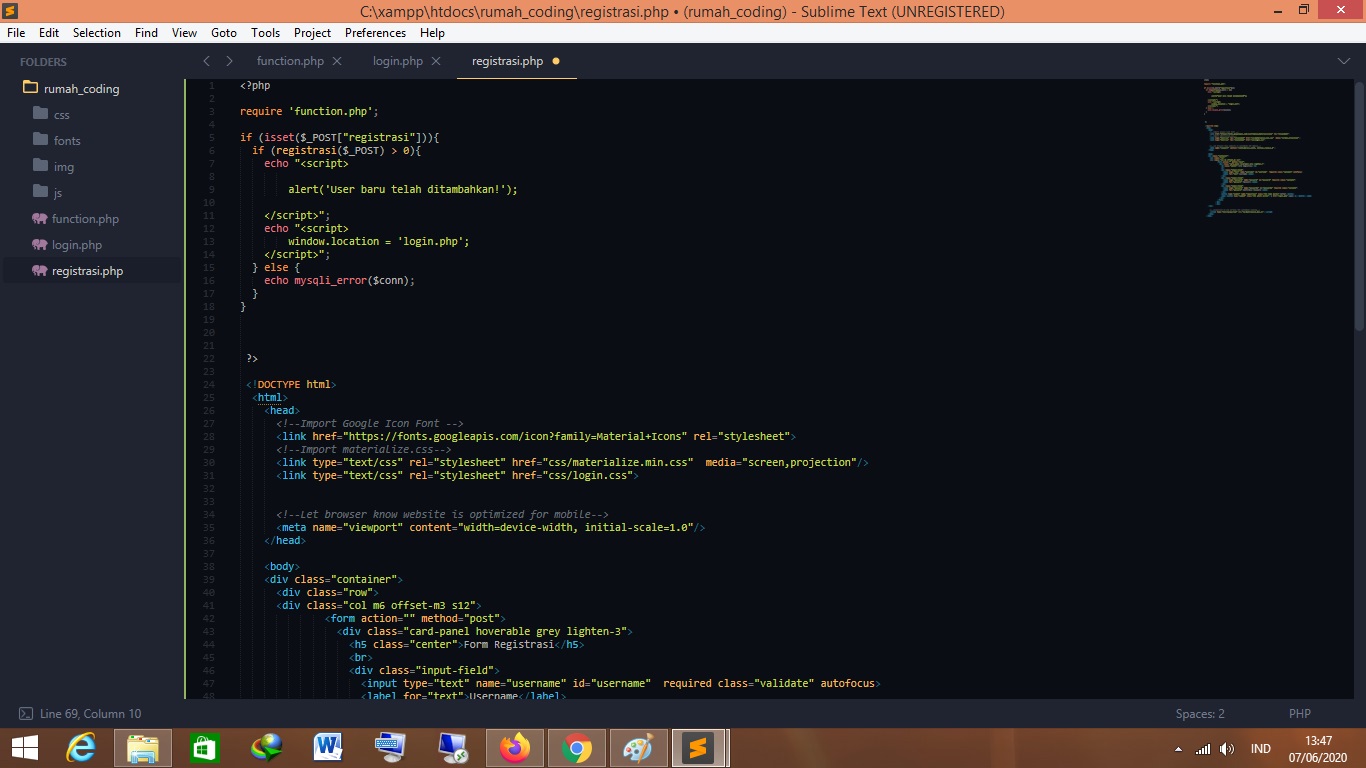Open the Selection menu
Image resolution: width=1366 pixels, height=768 pixels.
click(97, 33)
